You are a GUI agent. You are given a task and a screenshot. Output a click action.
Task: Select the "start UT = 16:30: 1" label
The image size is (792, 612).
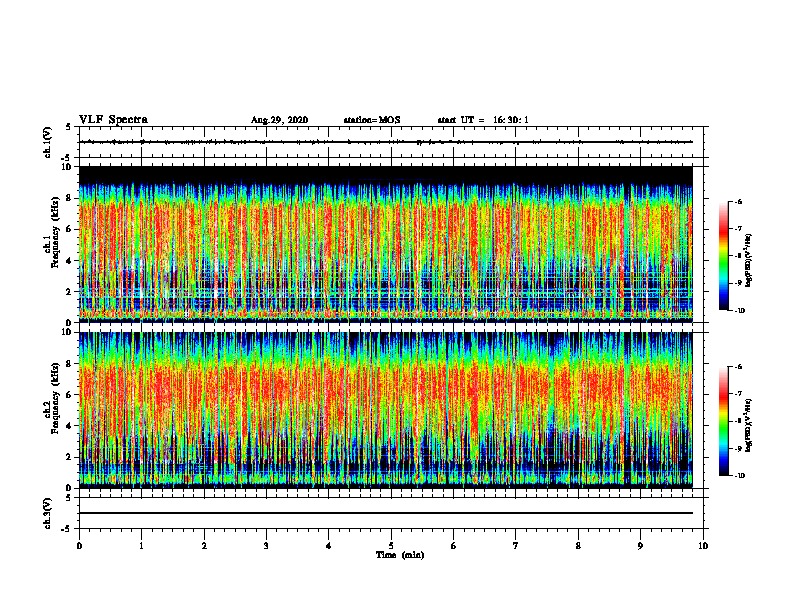(x=483, y=120)
